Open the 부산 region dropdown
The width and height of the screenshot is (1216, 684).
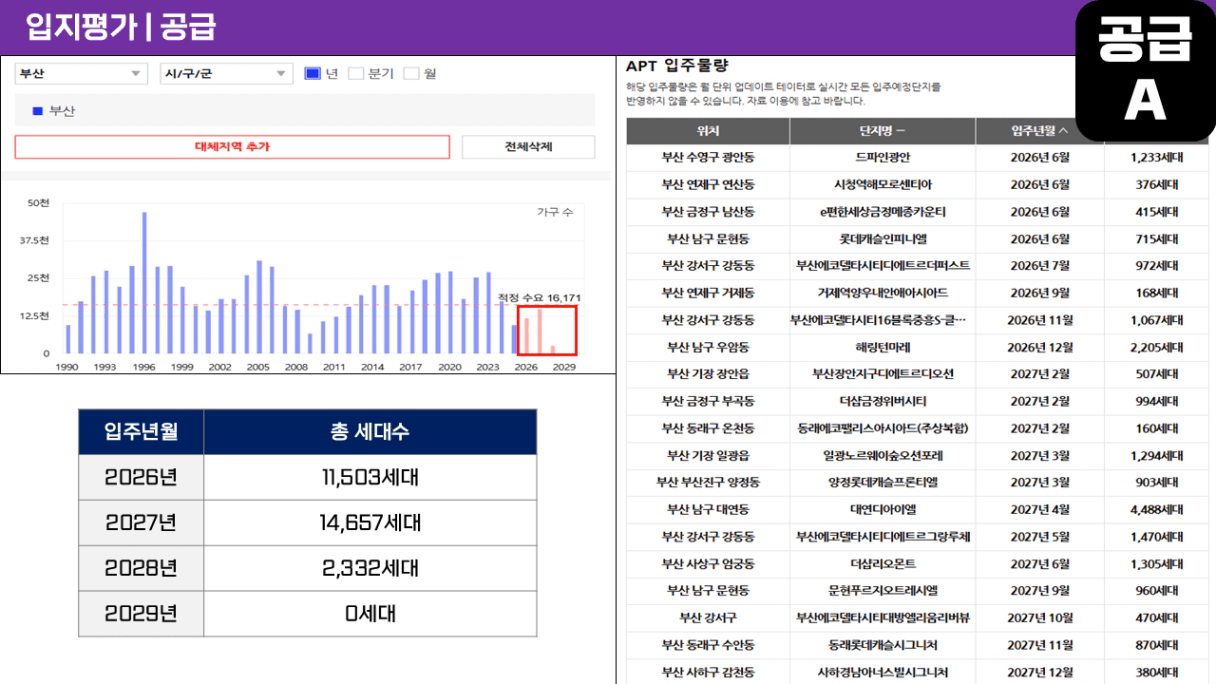[81, 74]
